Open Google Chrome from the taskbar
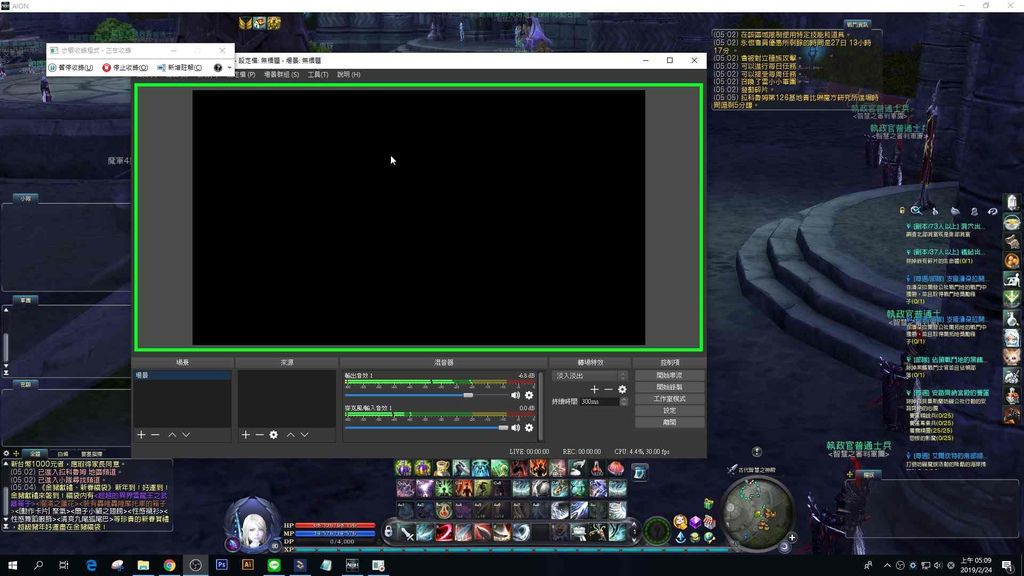The height and width of the screenshot is (576, 1024). click(169, 565)
